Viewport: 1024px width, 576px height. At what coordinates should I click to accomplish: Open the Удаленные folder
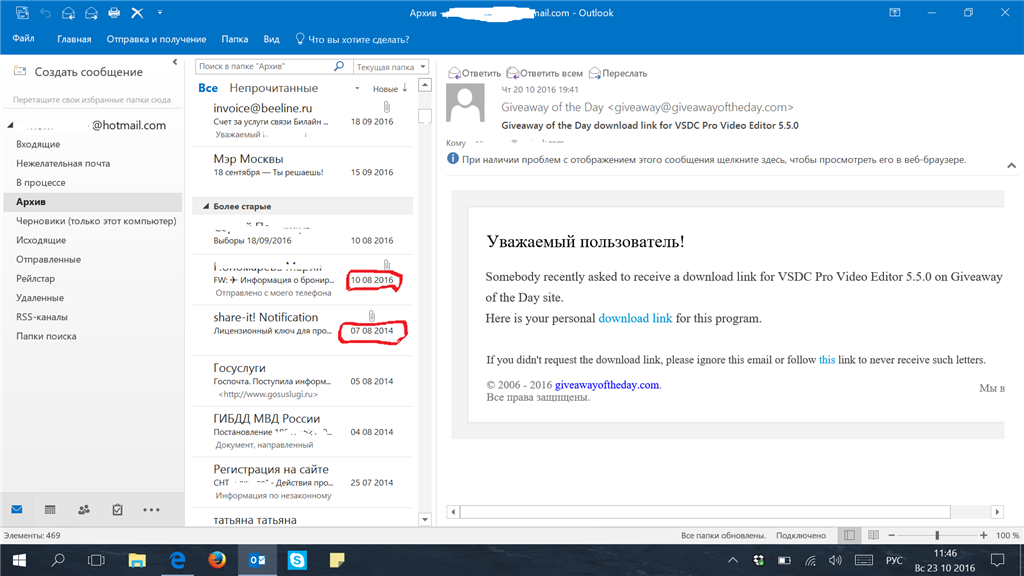coord(40,297)
